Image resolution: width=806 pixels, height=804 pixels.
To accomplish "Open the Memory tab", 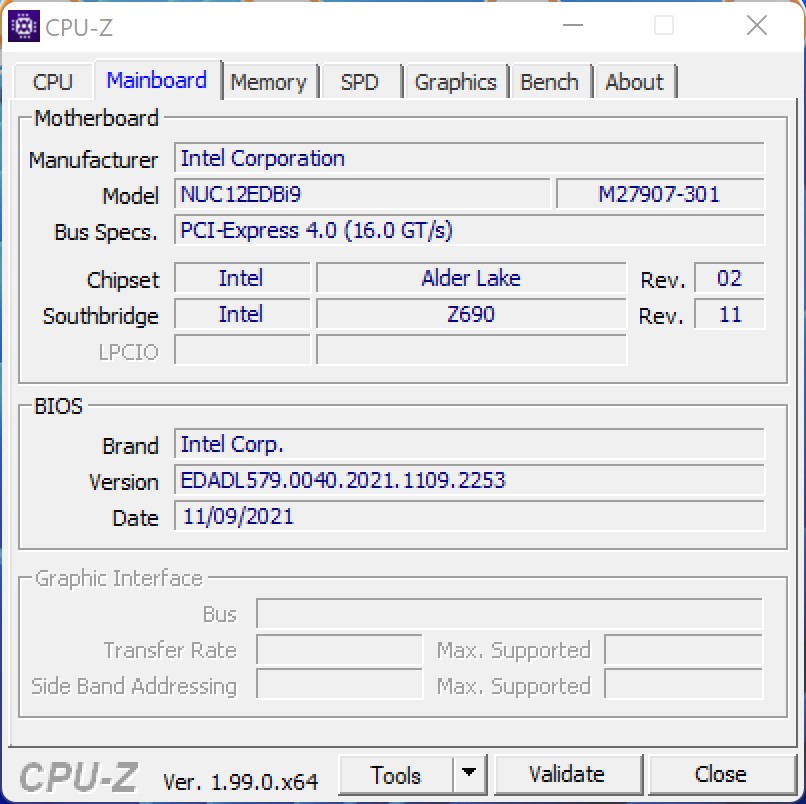I will click(x=268, y=82).
